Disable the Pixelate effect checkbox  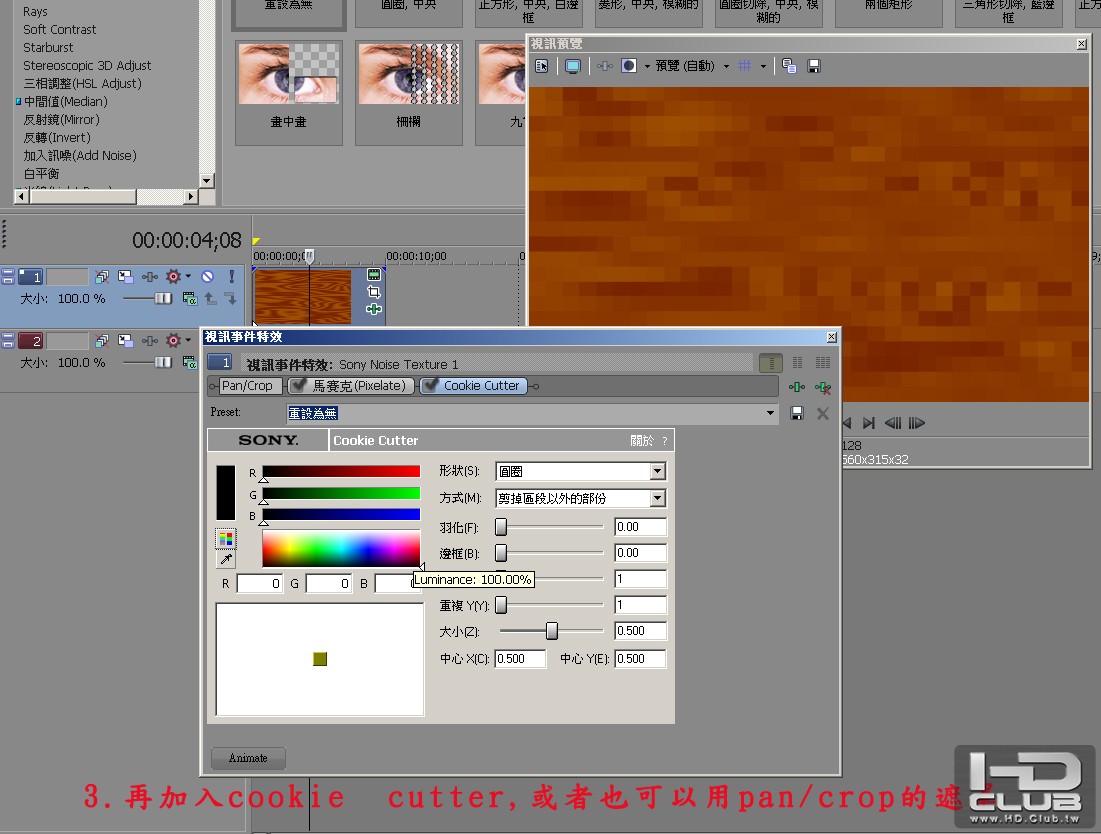[x=298, y=385]
